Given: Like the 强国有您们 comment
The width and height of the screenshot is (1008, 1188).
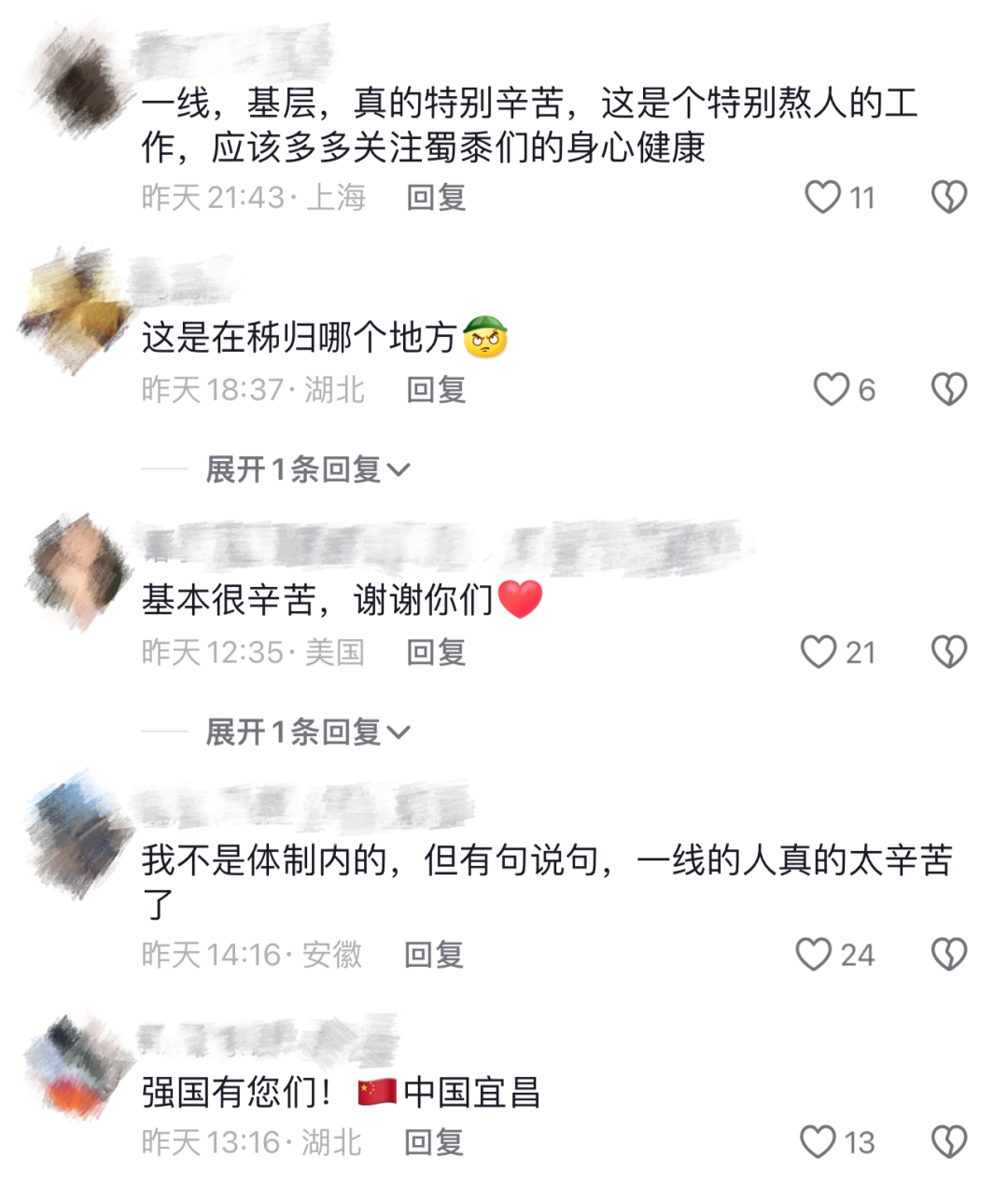Looking at the screenshot, I should (818, 1141).
